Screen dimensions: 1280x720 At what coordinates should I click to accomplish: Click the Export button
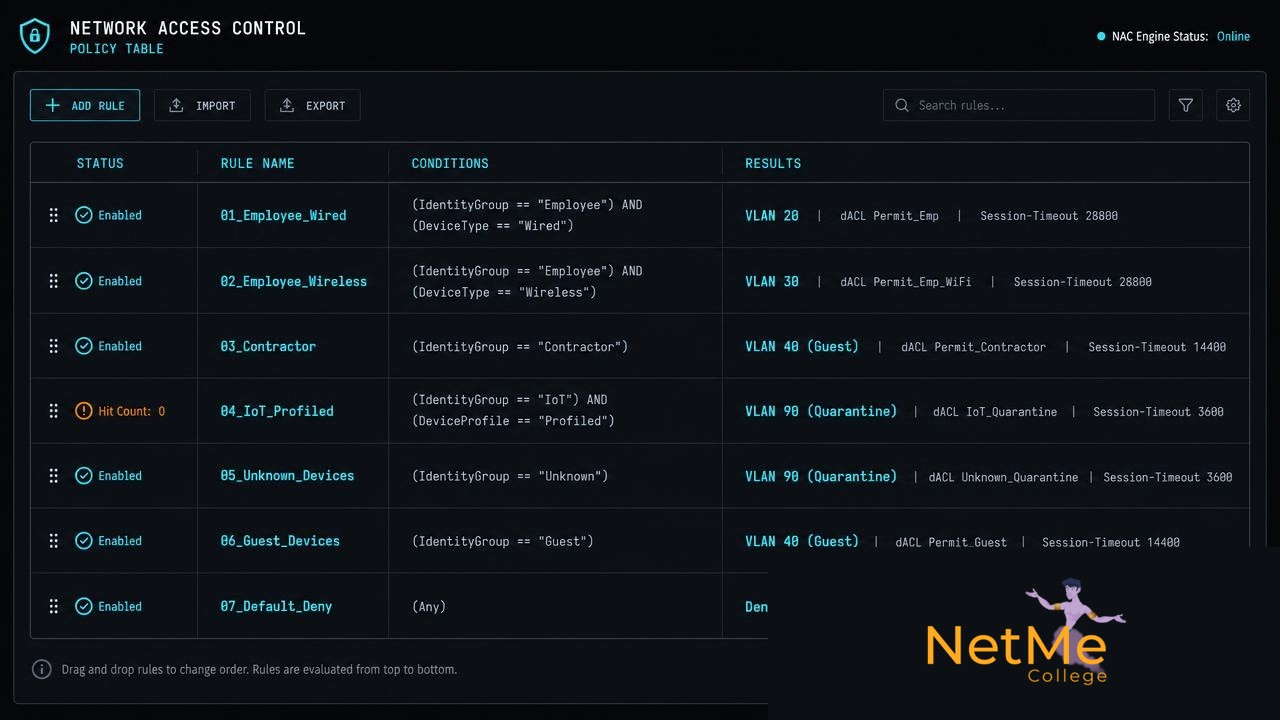pos(312,105)
